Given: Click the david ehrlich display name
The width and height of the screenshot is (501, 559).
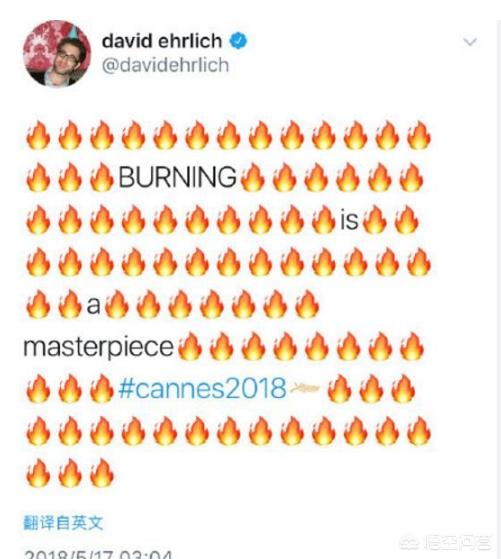Looking at the screenshot, I should [x=162, y=41].
